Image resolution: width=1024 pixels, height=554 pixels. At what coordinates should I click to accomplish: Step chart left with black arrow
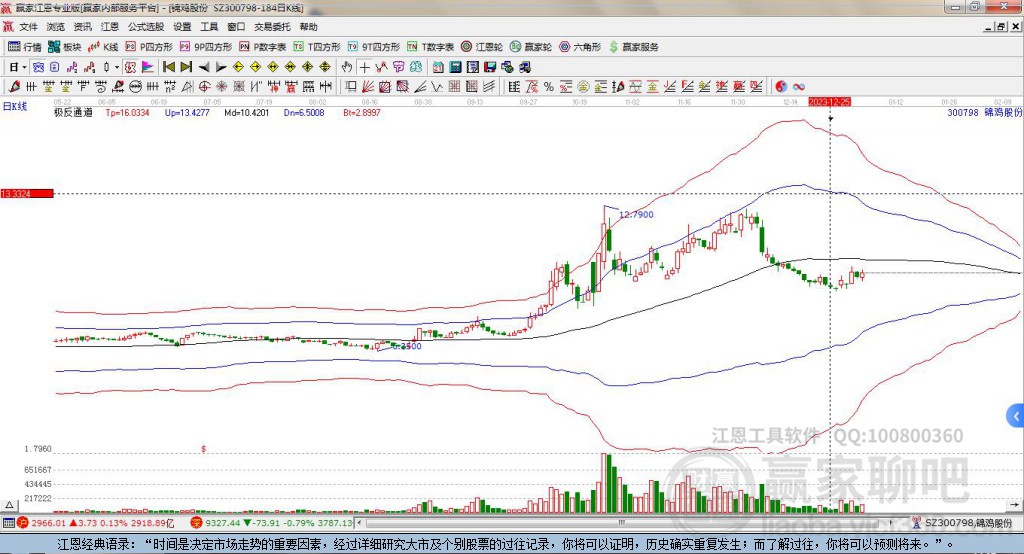tap(204, 67)
